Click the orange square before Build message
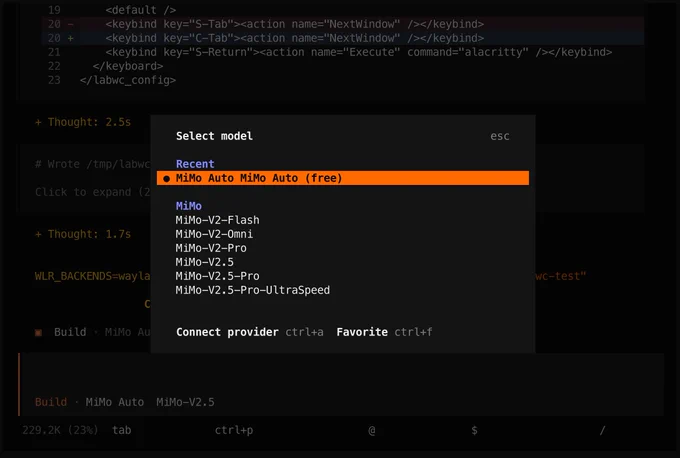Image resolution: width=680 pixels, height=458 pixels. click(38, 333)
